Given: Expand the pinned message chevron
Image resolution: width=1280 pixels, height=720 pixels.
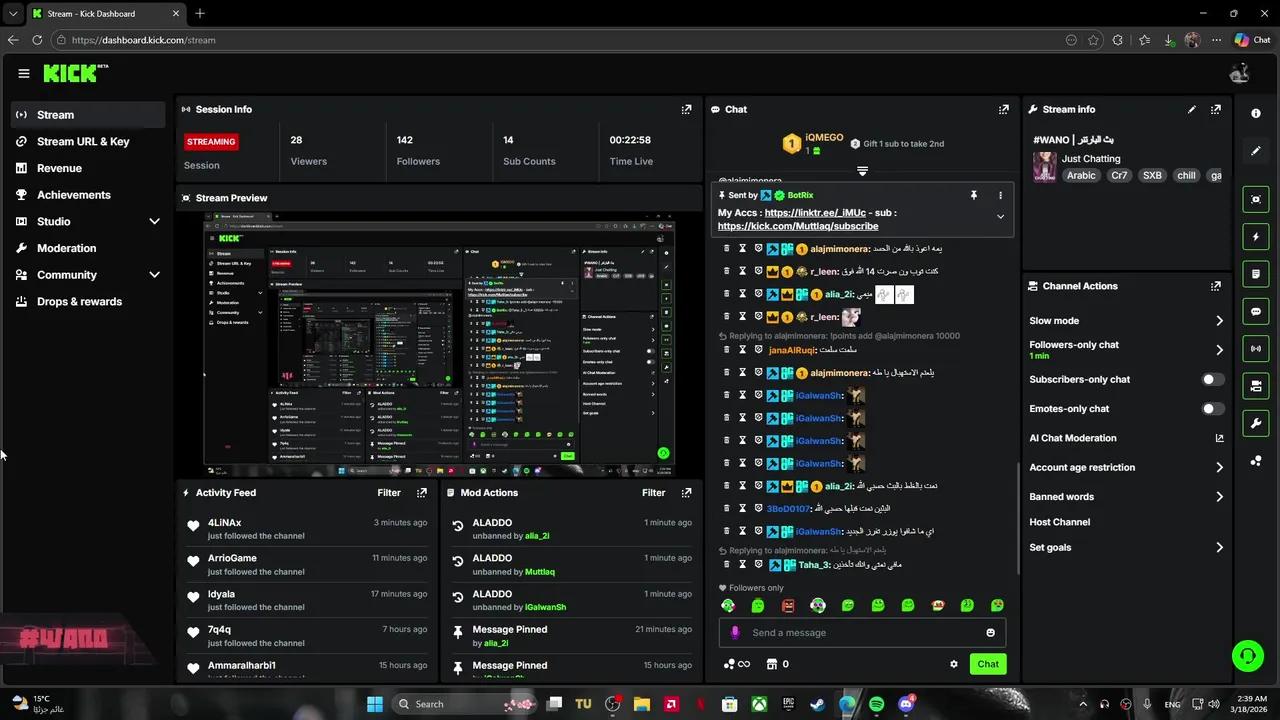Looking at the screenshot, I should (x=1000, y=217).
